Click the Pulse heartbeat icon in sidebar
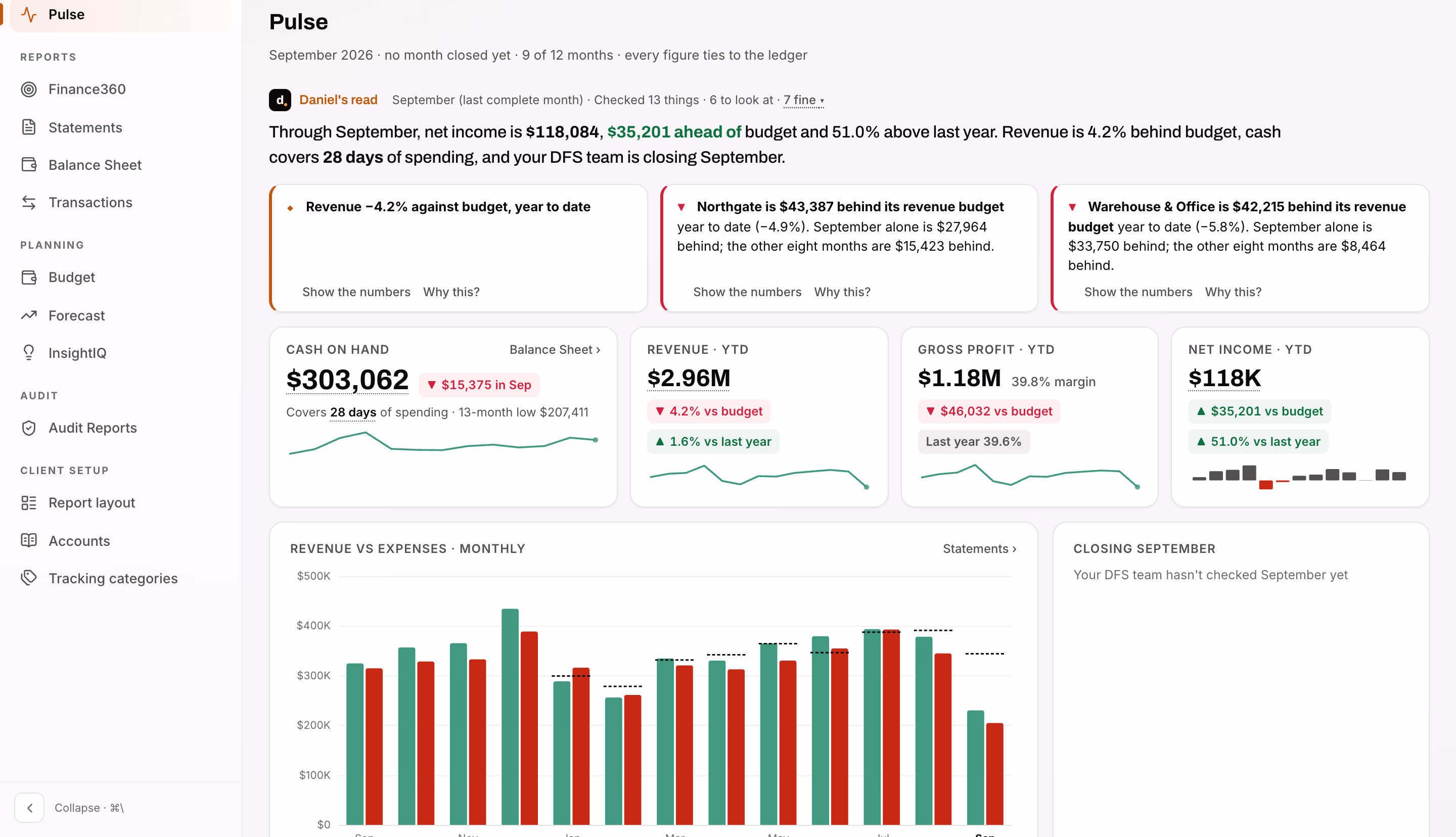 pos(29,14)
